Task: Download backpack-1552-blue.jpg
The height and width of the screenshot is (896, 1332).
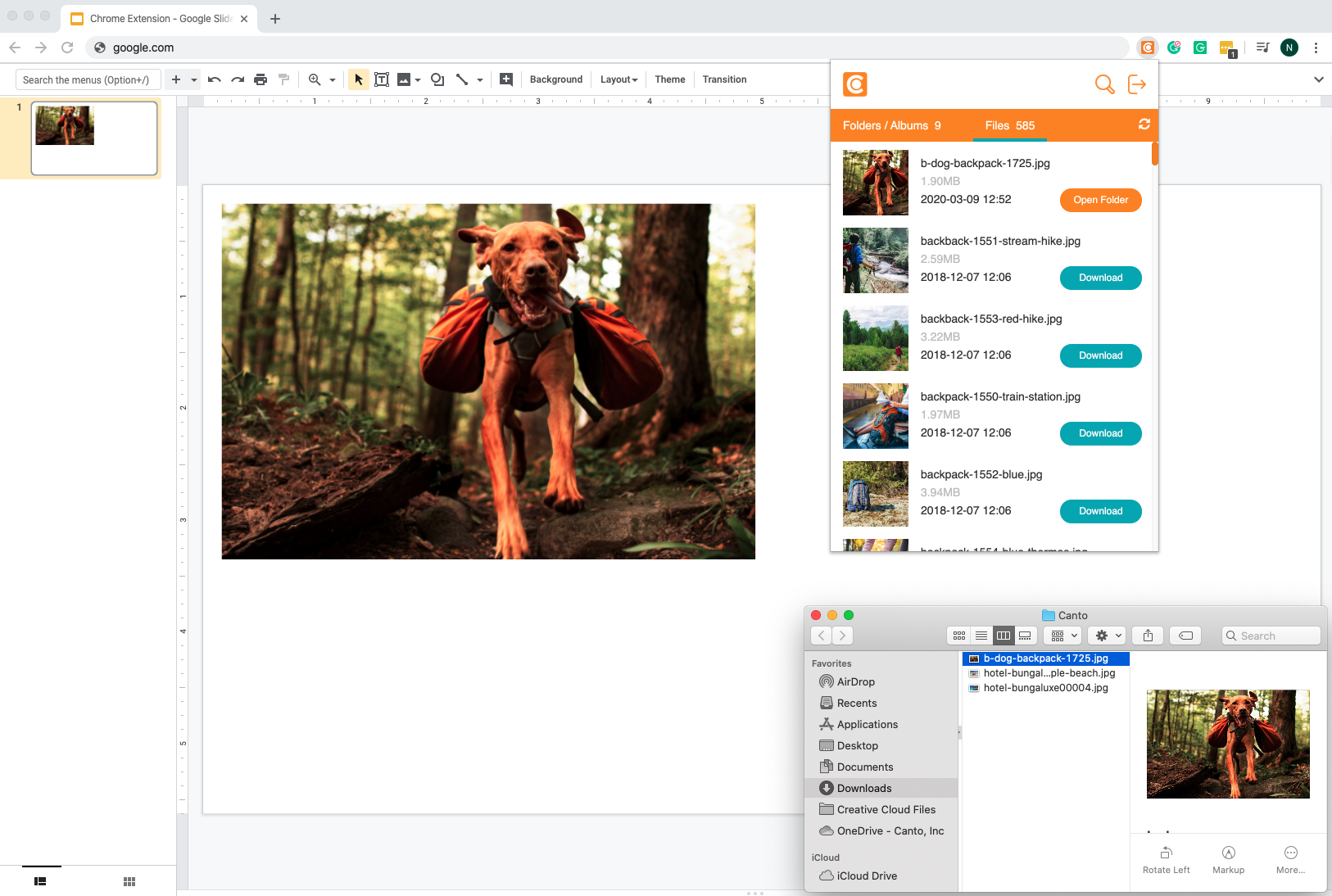Action: point(1101,511)
